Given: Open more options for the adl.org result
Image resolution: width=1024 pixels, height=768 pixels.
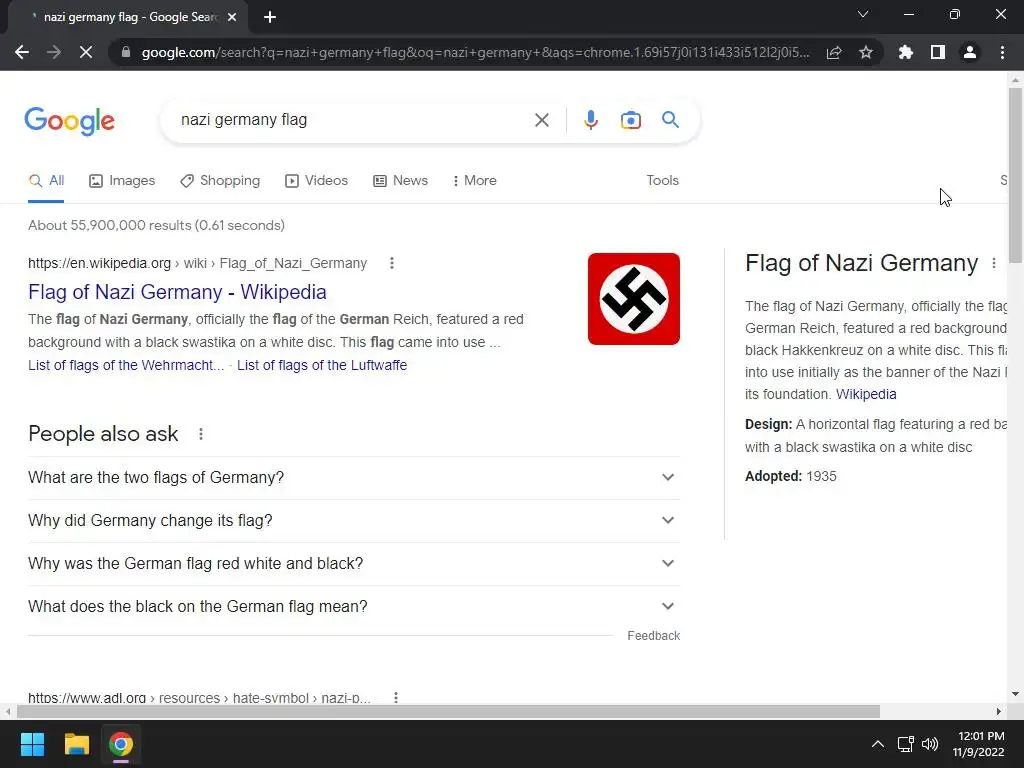Looking at the screenshot, I should (396, 697).
